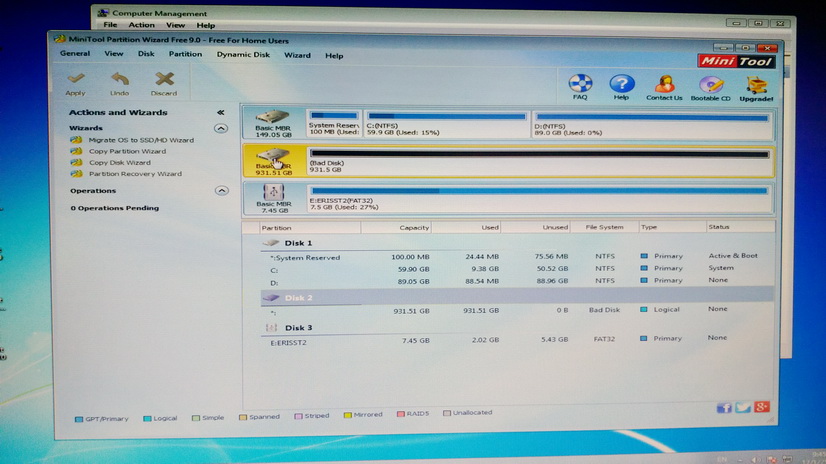Collapse the Actions and Wizards panel
This screenshot has width=826, height=464.
pyautogui.click(x=220, y=112)
